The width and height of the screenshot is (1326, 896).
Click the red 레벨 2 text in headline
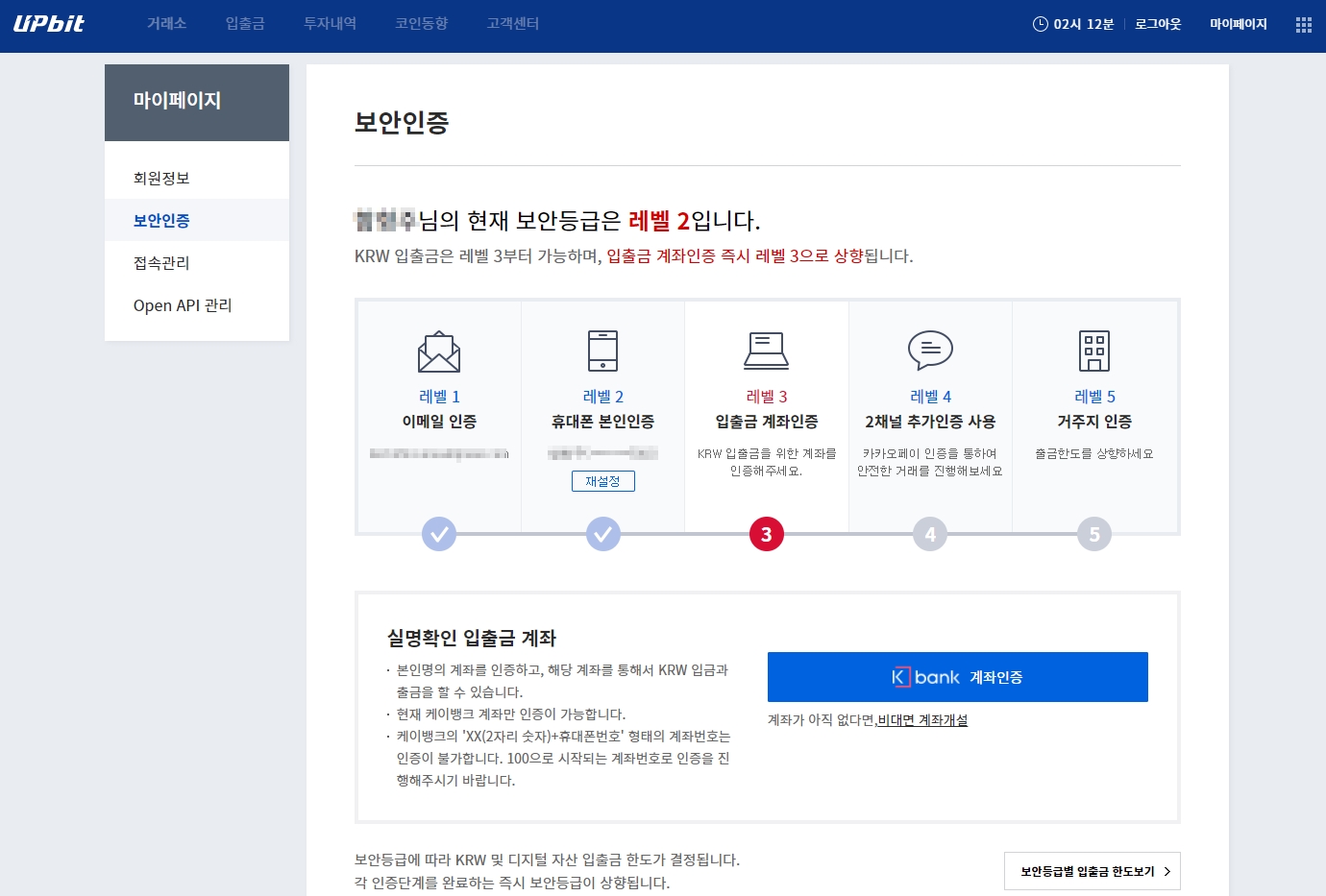click(x=659, y=221)
